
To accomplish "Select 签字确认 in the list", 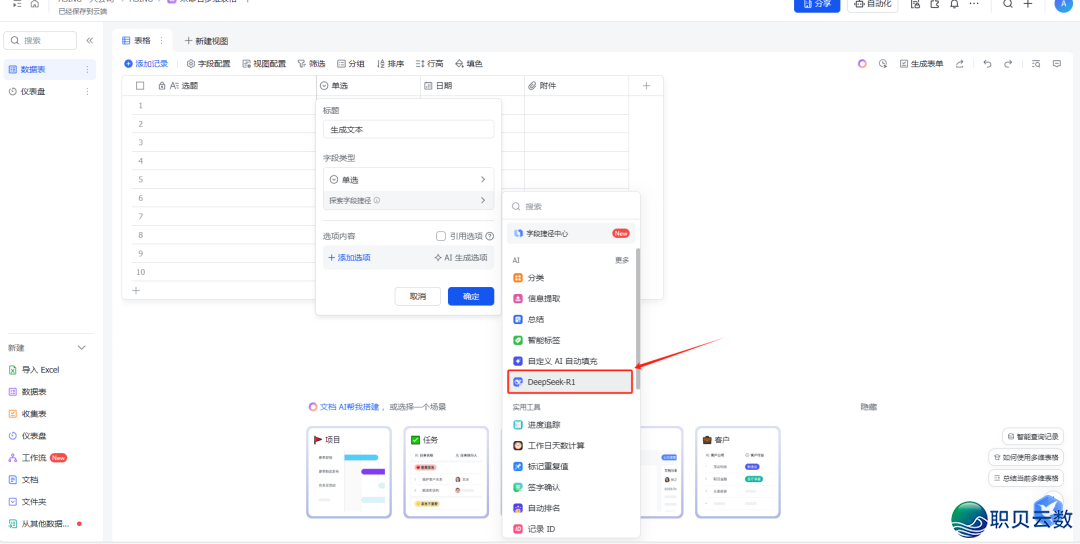I will pyautogui.click(x=570, y=487).
